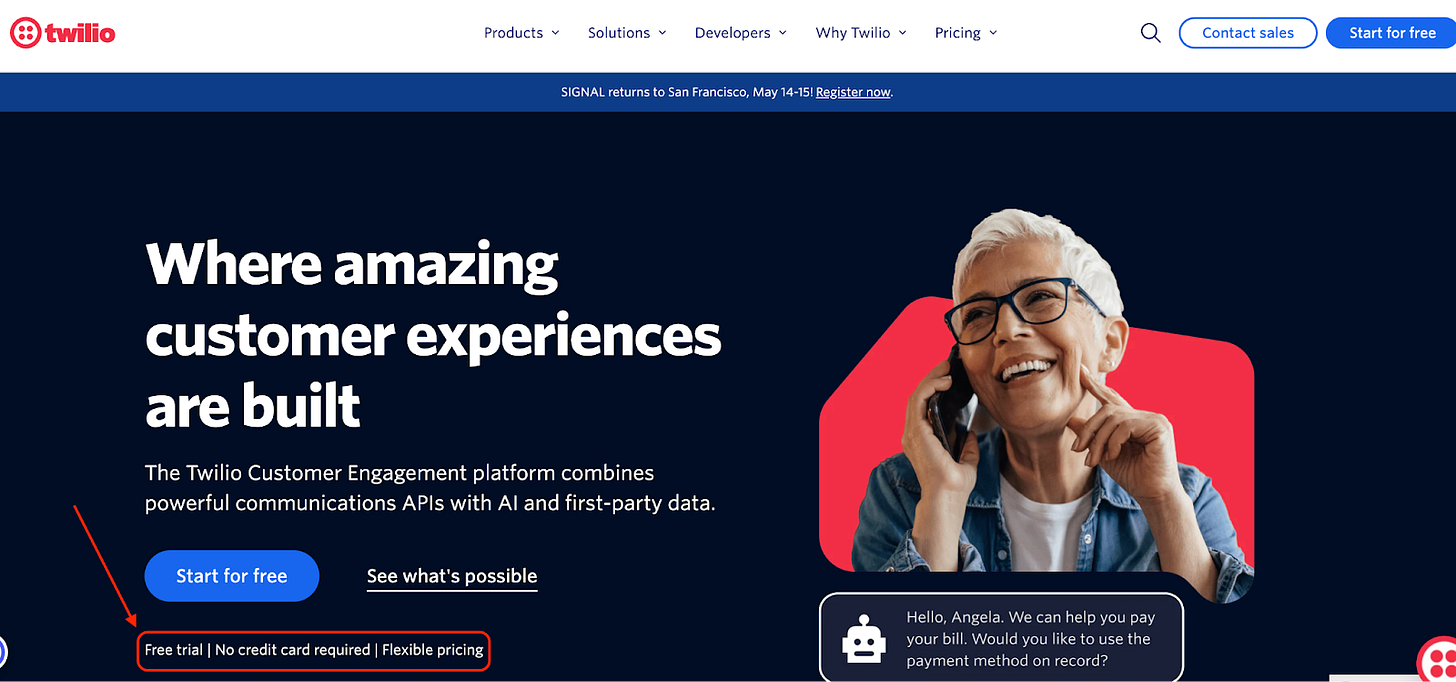Open the red Twilio chat widget icon
This screenshot has height=682, width=1456.
[1437, 660]
